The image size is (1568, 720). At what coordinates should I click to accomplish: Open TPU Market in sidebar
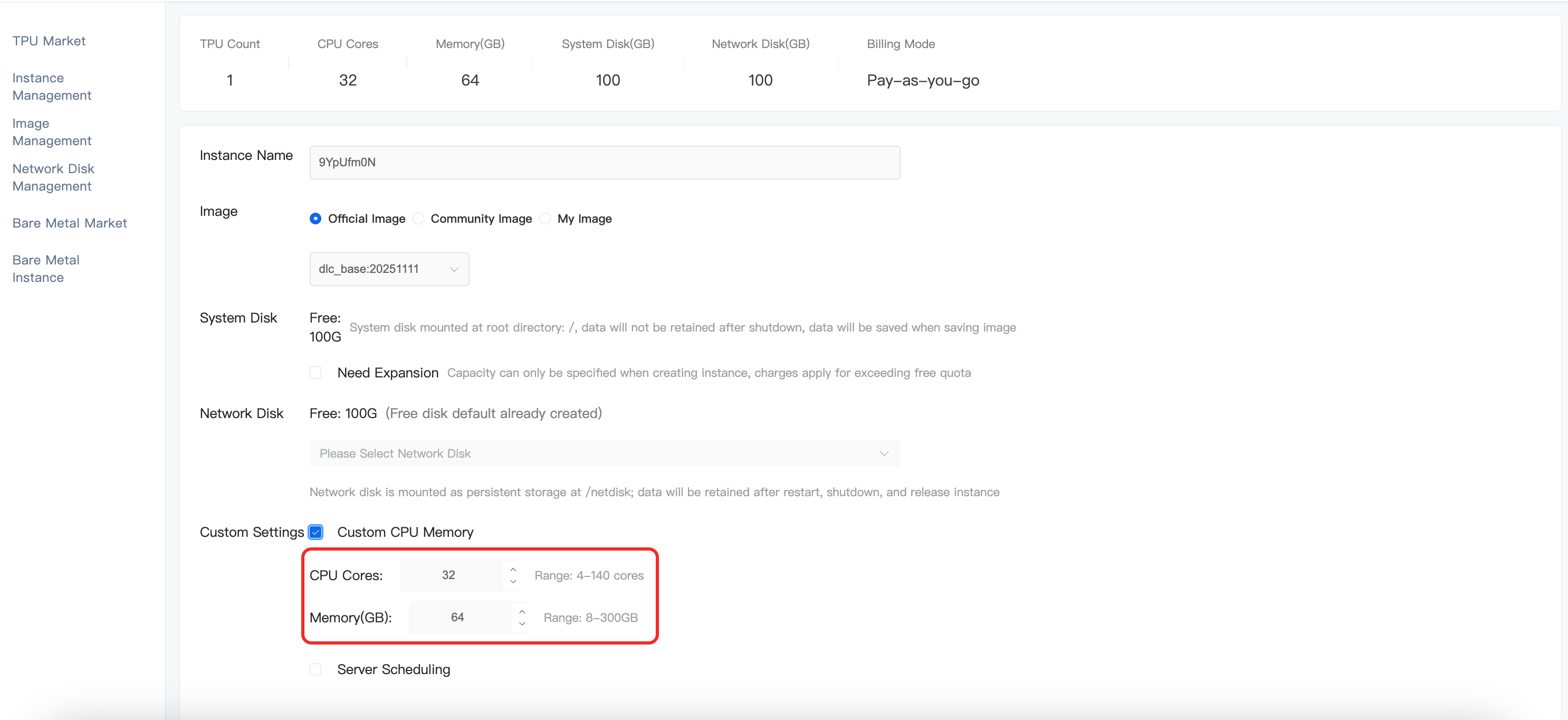49,41
